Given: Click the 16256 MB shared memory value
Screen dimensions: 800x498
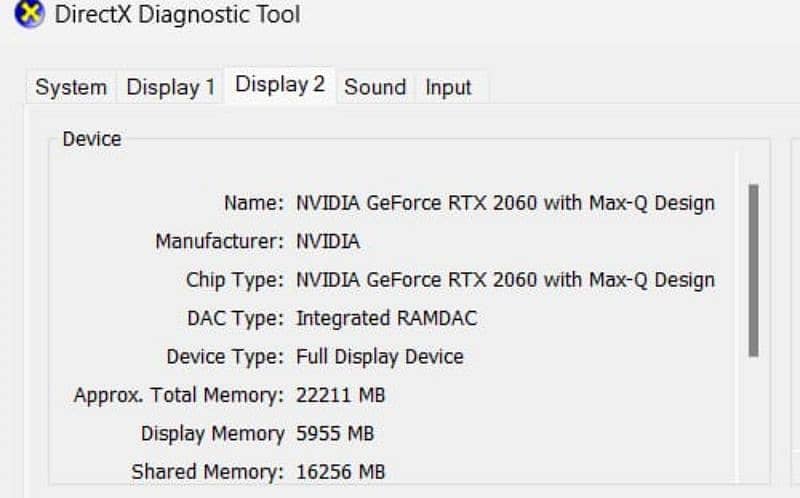Looking at the screenshot, I should [340, 471].
